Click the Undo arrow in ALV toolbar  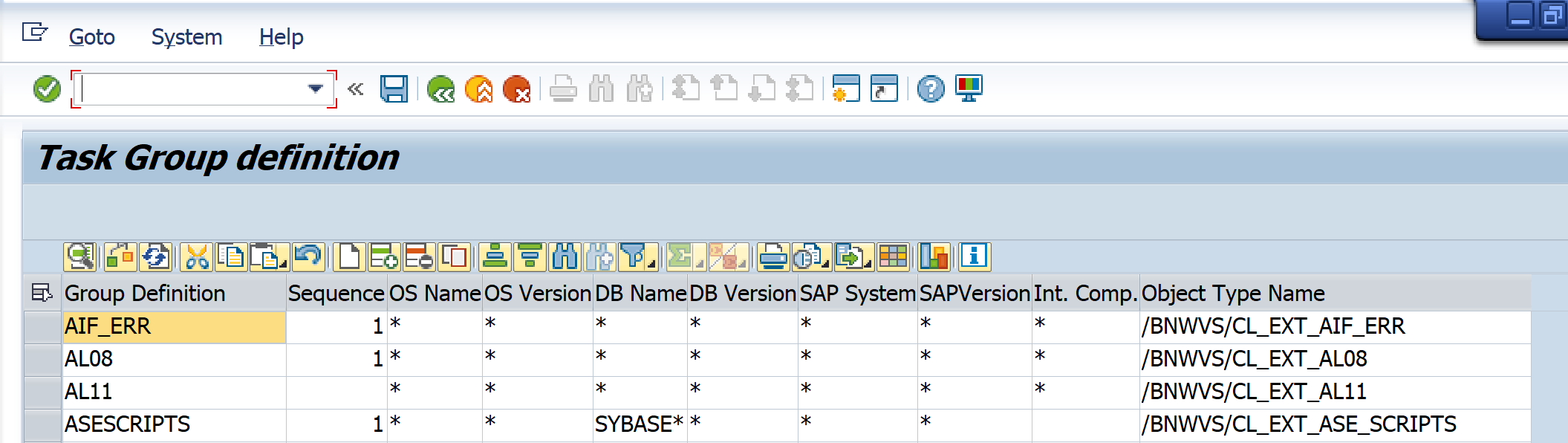[x=308, y=257]
